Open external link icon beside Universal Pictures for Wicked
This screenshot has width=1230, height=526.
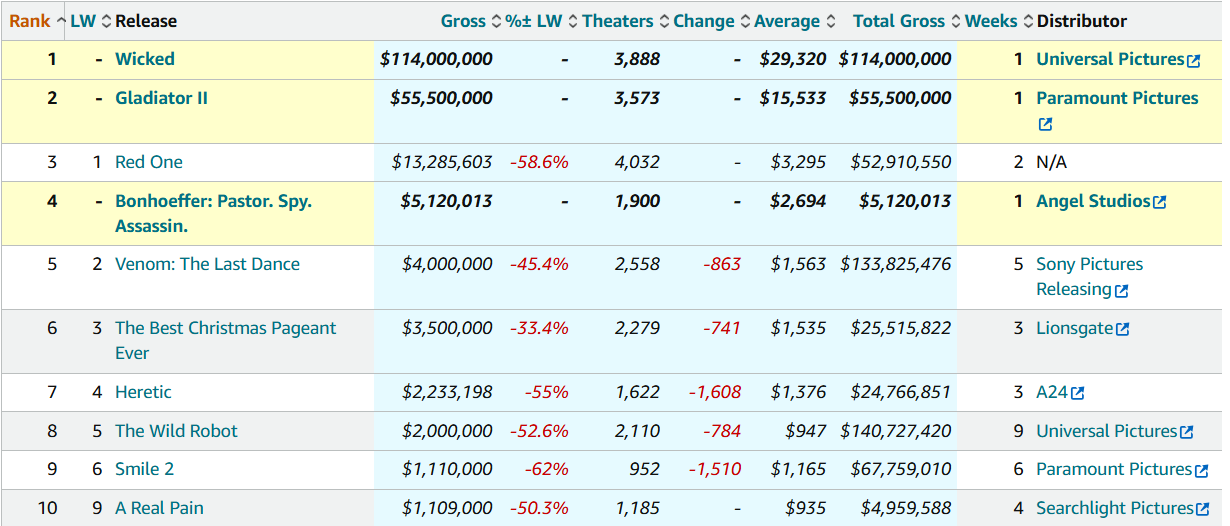pos(1193,61)
